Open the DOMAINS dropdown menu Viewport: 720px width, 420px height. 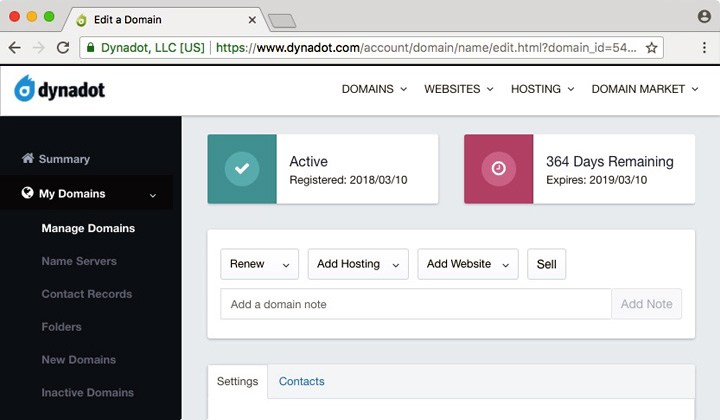(374, 89)
